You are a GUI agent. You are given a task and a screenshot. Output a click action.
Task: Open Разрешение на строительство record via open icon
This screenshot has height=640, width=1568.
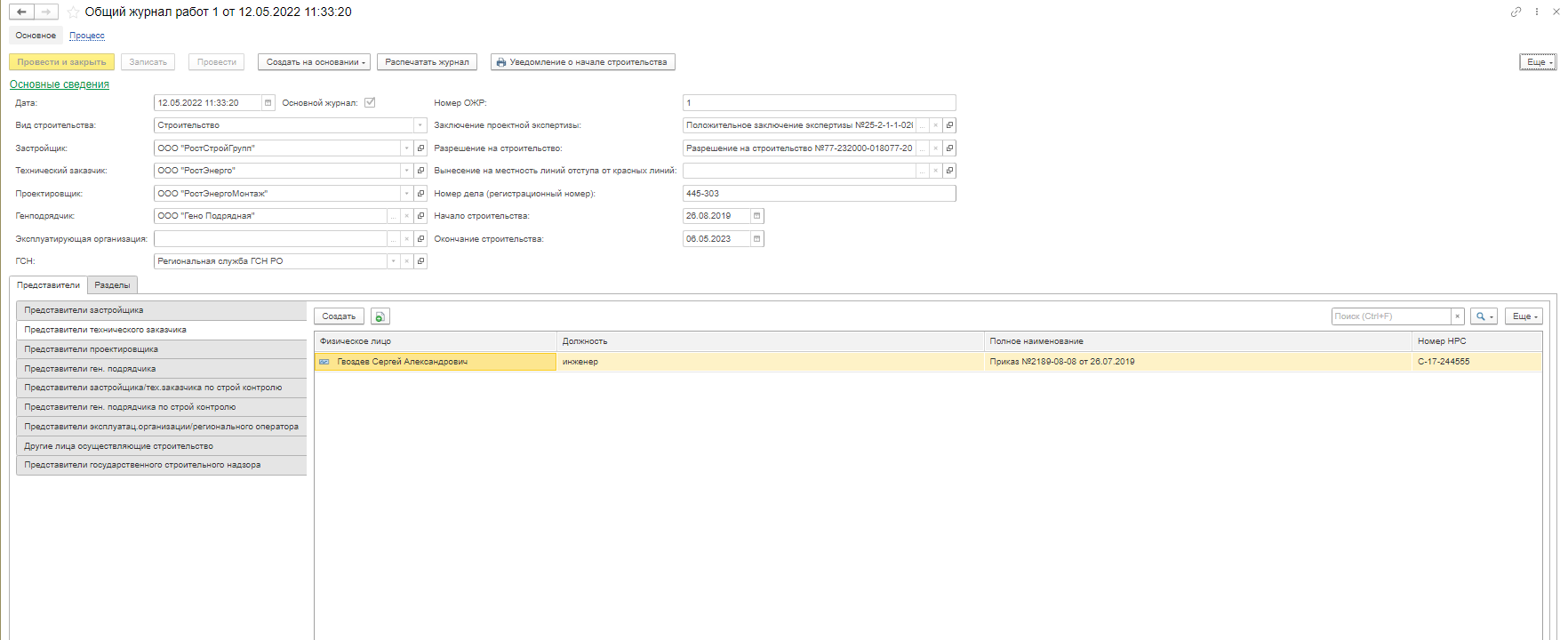coord(949,148)
